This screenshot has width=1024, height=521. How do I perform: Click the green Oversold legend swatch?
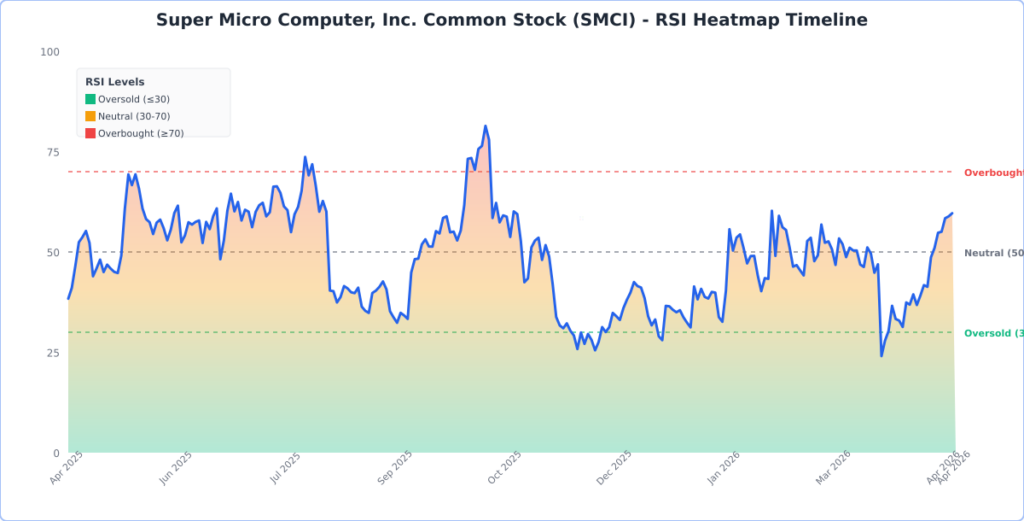click(90, 99)
